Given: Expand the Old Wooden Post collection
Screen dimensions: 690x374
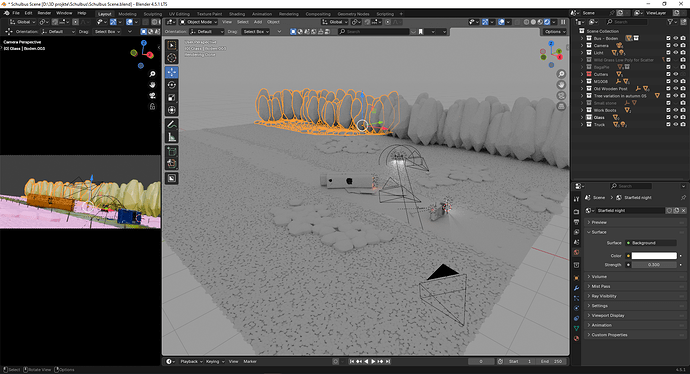Looking at the screenshot, I should (x=582, y=88).
